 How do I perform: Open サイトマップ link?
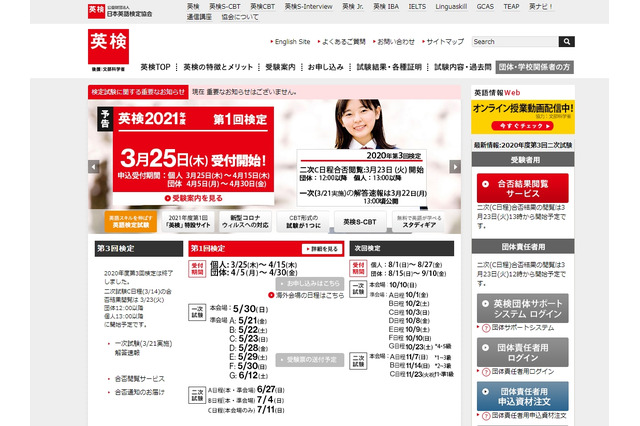[x=445, y=42]
